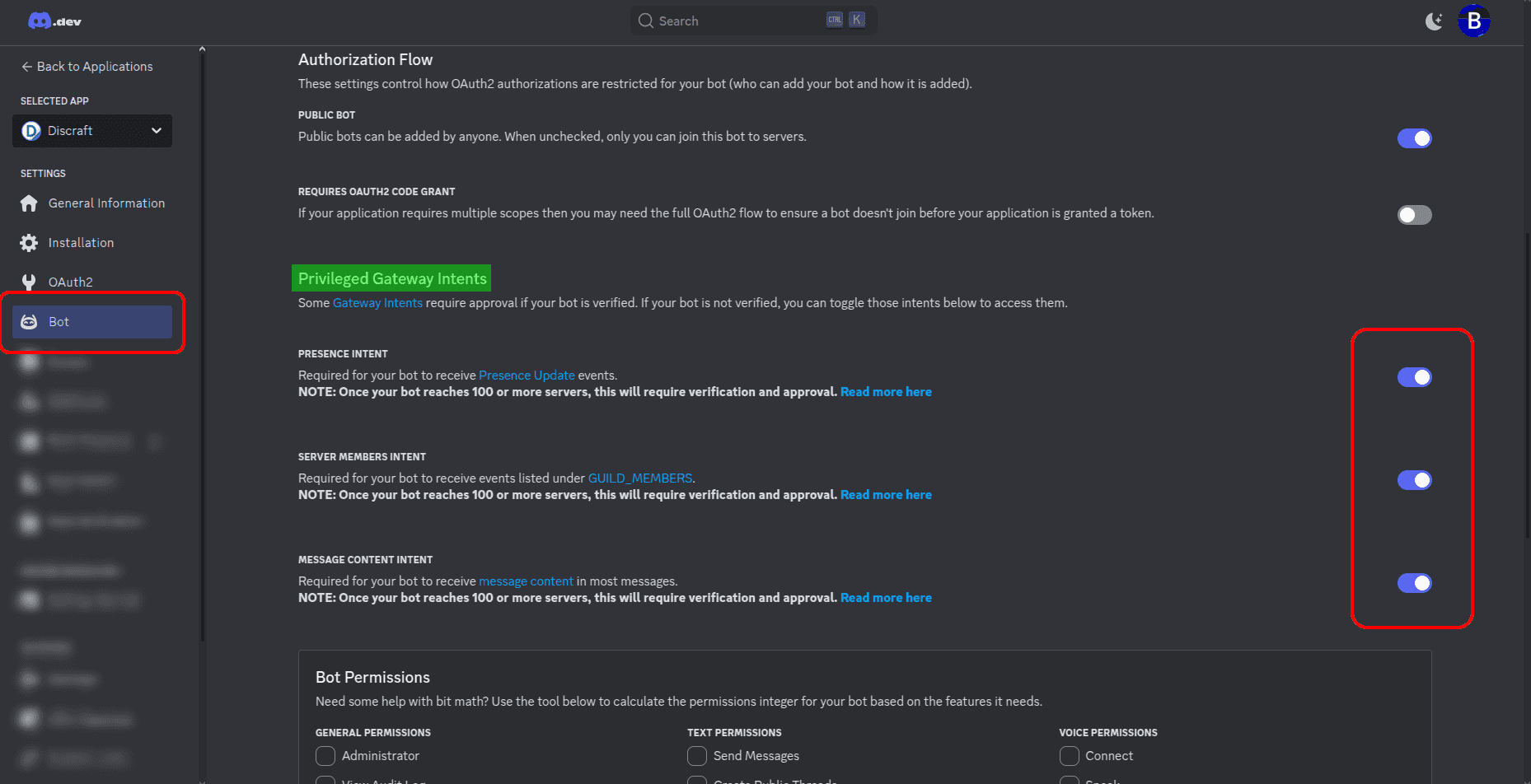
Task: Select OAuth2 in the settings sidebar
Action: click(70, 282)
